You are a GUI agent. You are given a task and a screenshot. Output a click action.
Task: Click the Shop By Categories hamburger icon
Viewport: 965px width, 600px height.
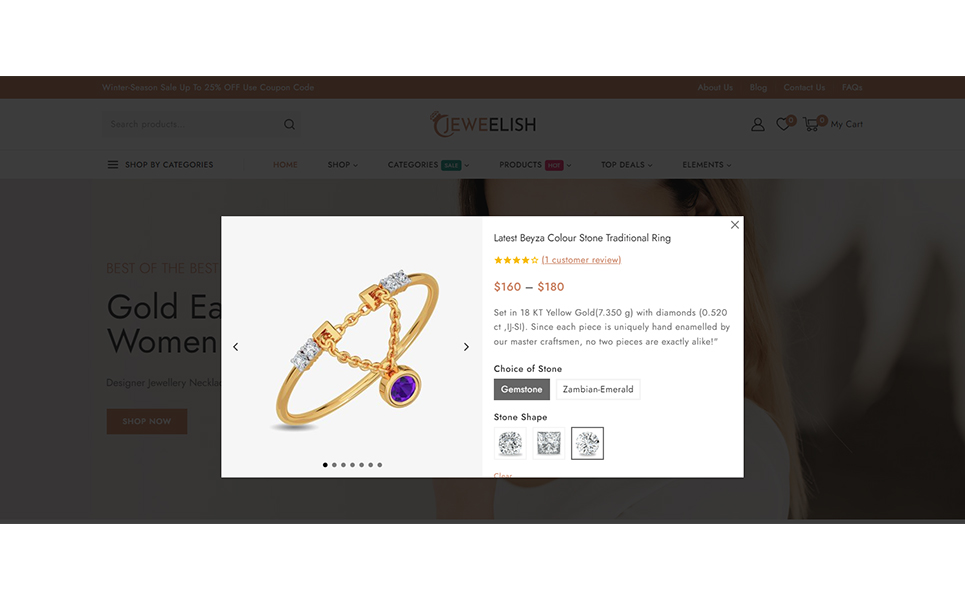point(113,165)
